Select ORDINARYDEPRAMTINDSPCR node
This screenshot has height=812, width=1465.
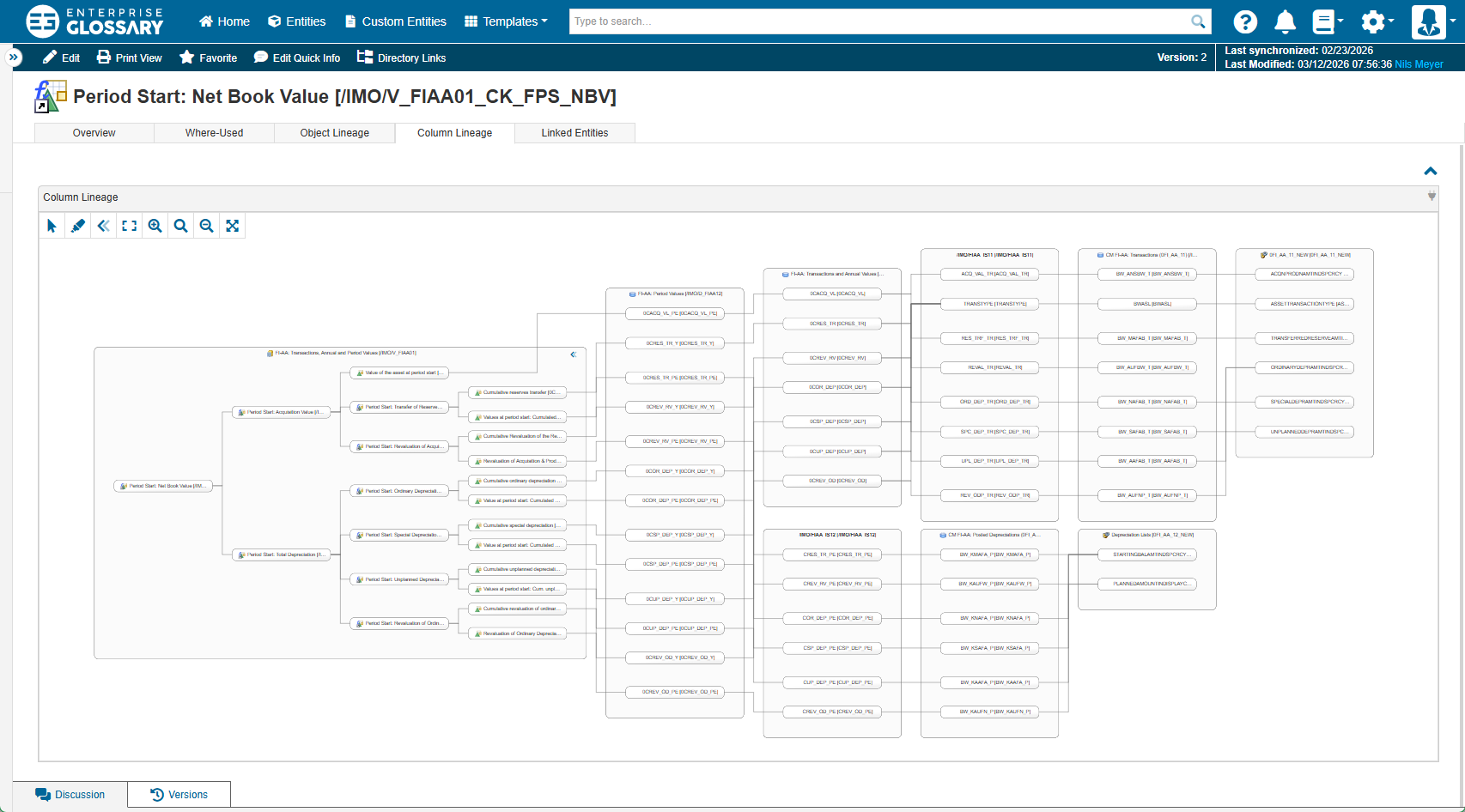click(x=1304, y=367)
